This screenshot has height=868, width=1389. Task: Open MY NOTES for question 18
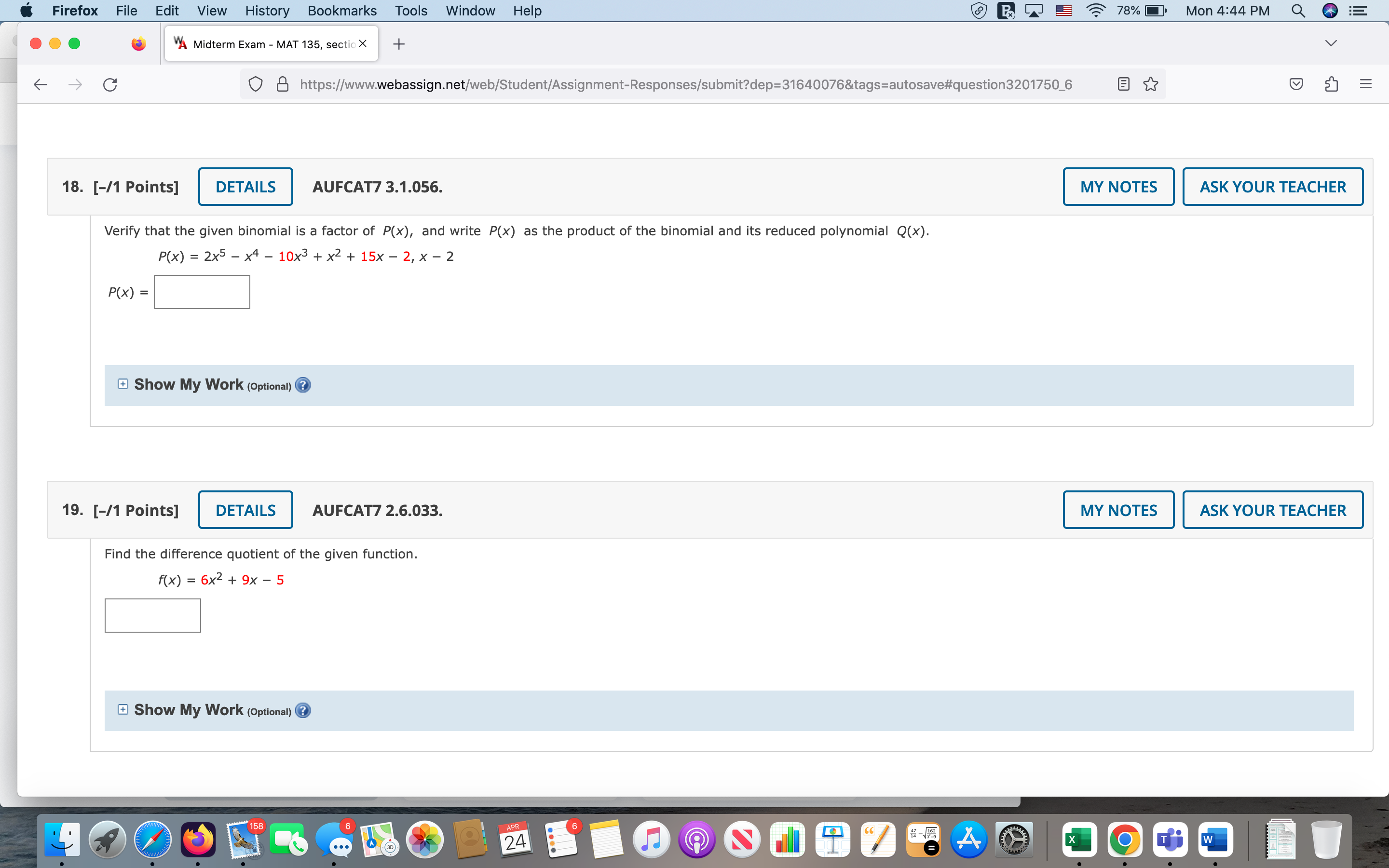click(x=1118, y=187)
